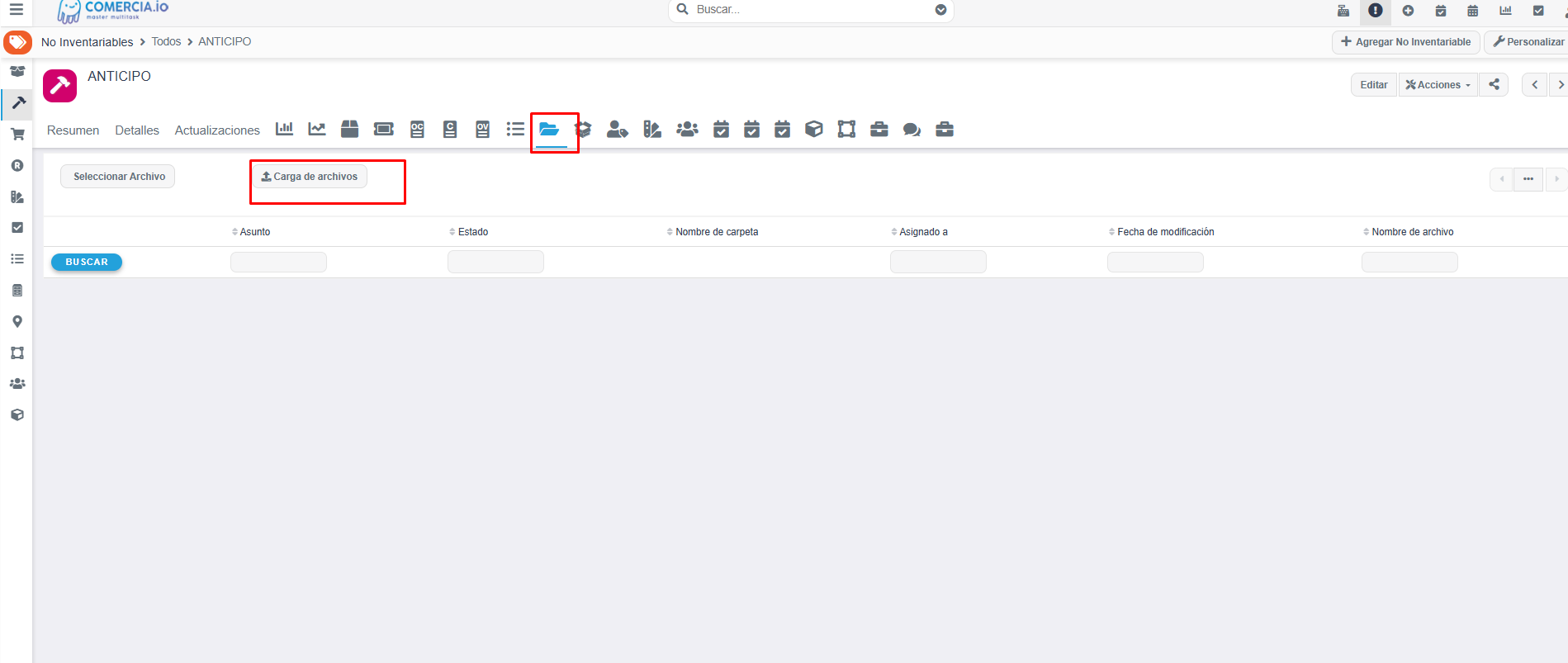The image size is (1568, 663).
Task: Open the OV document tab icon
Action: point(483,129)
